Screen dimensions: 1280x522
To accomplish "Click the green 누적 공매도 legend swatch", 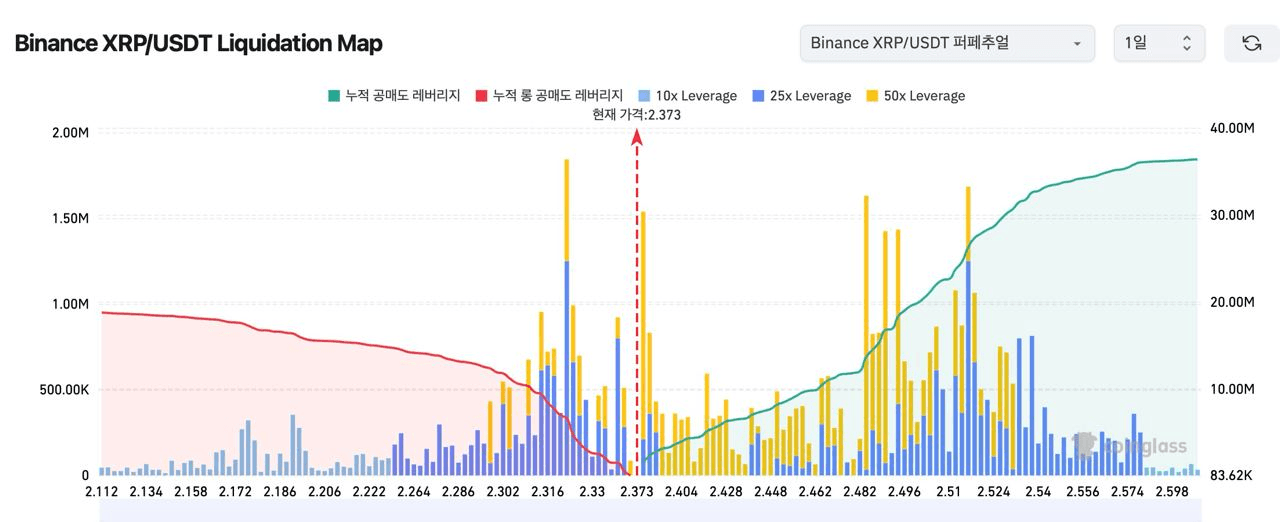I will pos(334,96).
